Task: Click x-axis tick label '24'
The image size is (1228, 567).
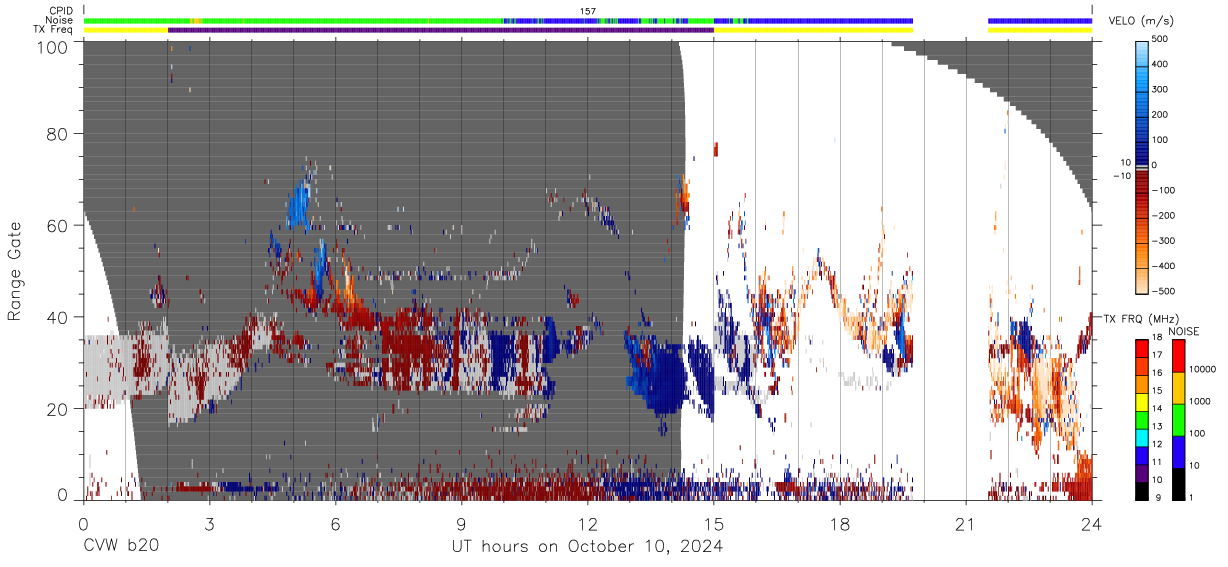Action: [x=1092, y=523]
